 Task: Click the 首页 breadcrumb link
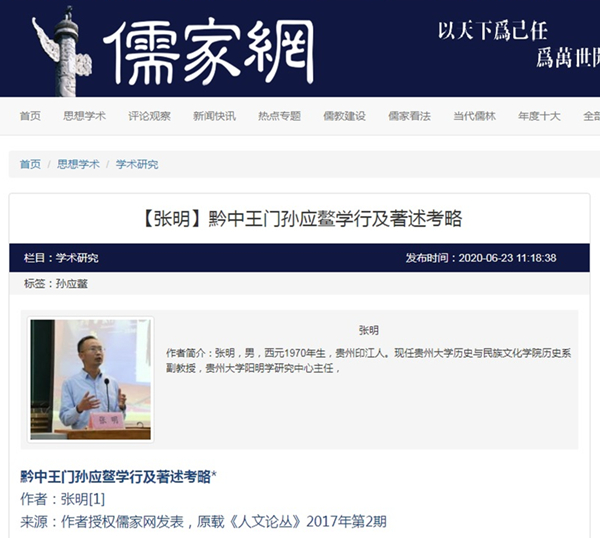(30, 164)
